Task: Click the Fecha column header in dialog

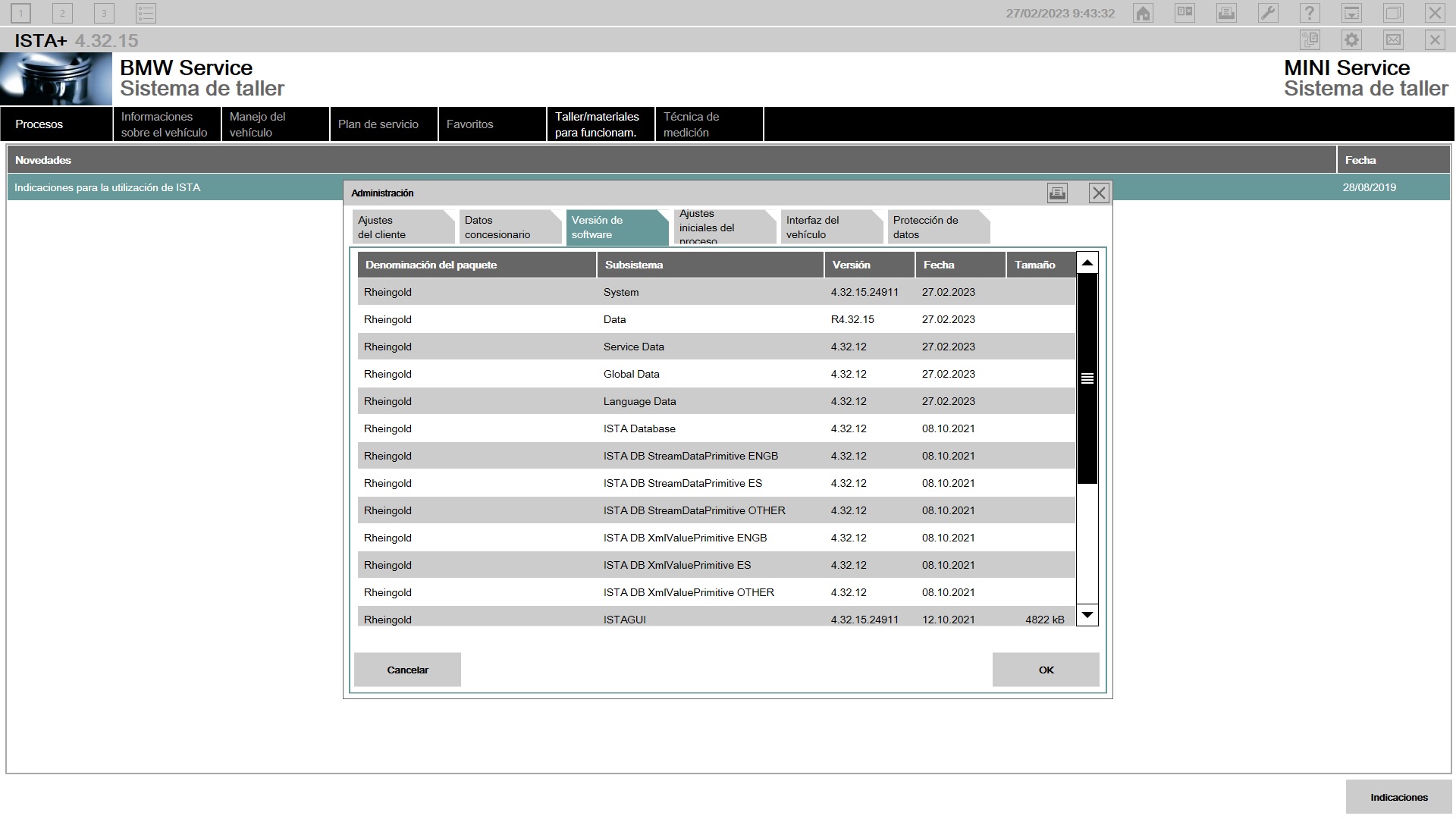Action: click(x=961, y=265)
